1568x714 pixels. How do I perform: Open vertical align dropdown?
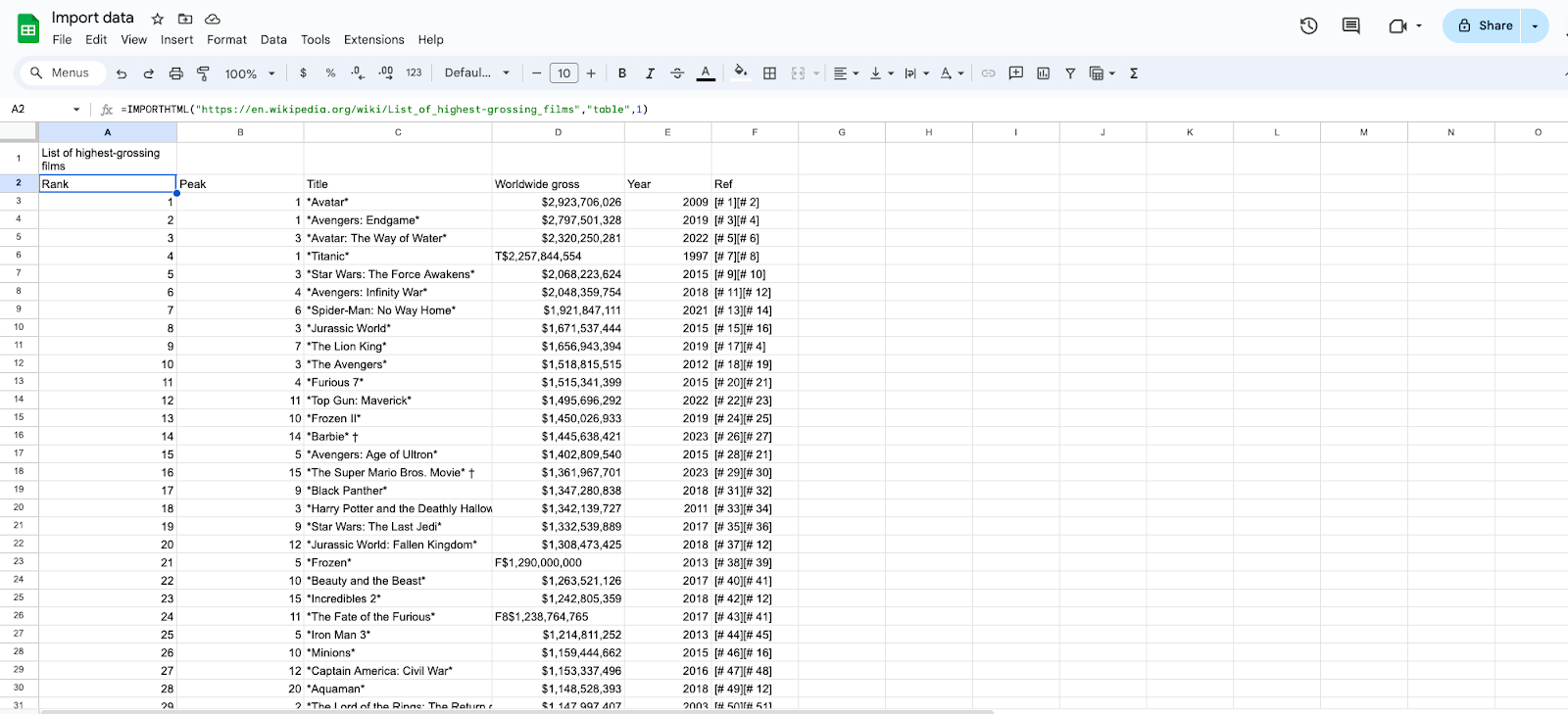coord(881,73)
